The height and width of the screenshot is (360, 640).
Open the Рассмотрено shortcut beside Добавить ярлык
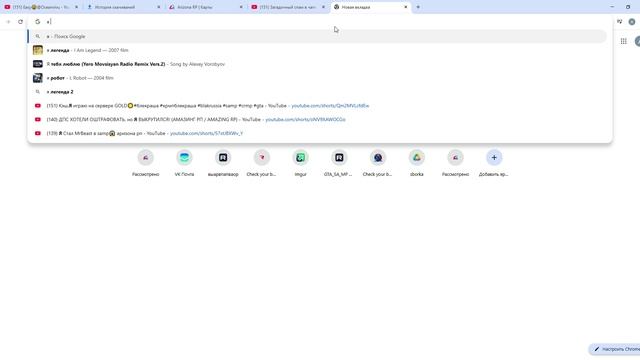point(455,162)
